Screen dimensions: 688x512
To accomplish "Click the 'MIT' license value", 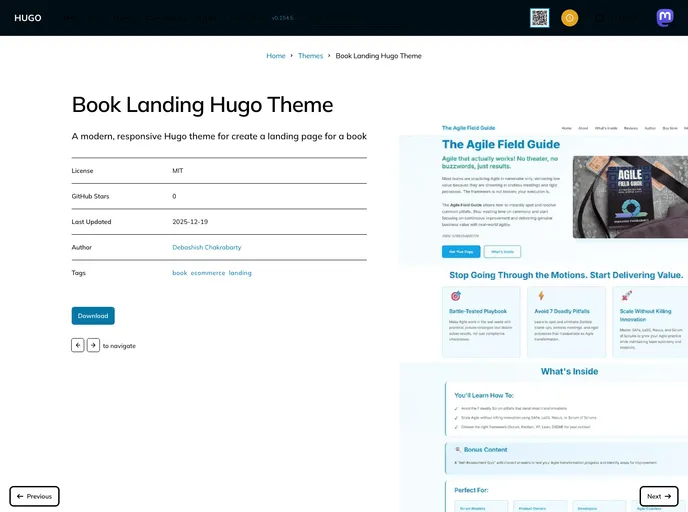I will click(x=178, y=171).
